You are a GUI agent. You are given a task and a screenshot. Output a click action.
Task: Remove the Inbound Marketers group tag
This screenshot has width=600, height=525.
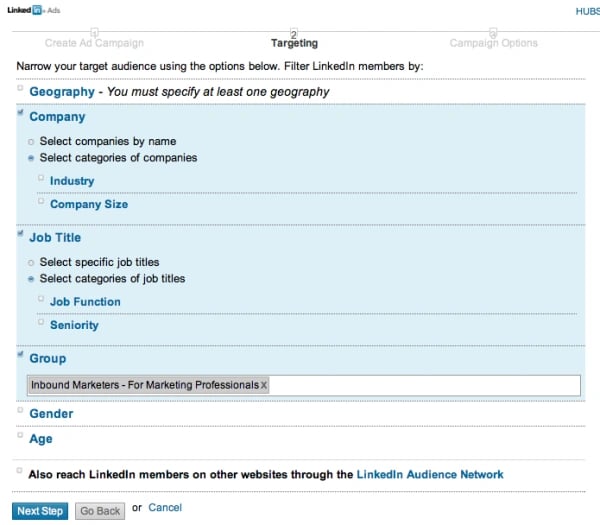pyautogui.click(x=265, y=385)
